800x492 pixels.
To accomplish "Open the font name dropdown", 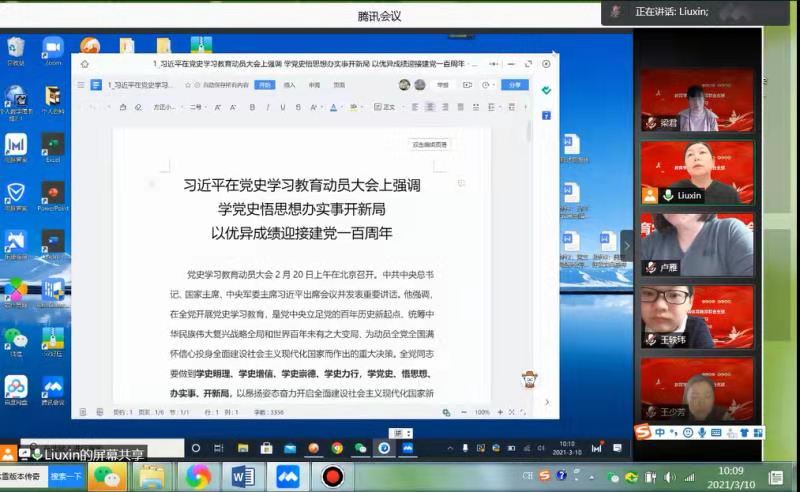I will tap(164, 107).
